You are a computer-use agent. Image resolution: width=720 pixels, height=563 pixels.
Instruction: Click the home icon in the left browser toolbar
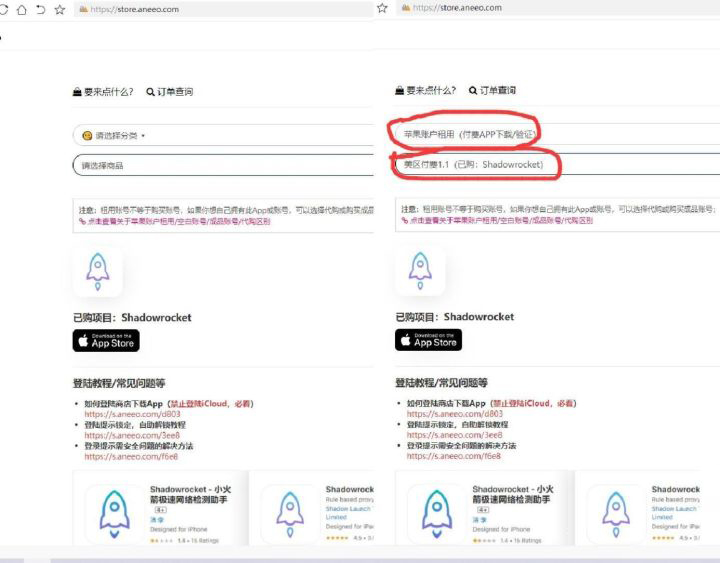coord(22,9)
